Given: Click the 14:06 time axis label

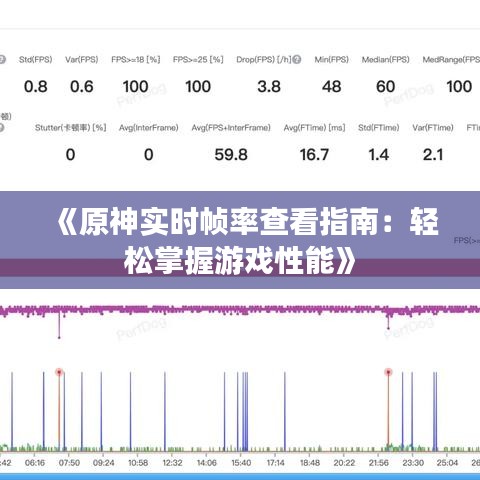Looking at the screenshot, I should [207, 463].
